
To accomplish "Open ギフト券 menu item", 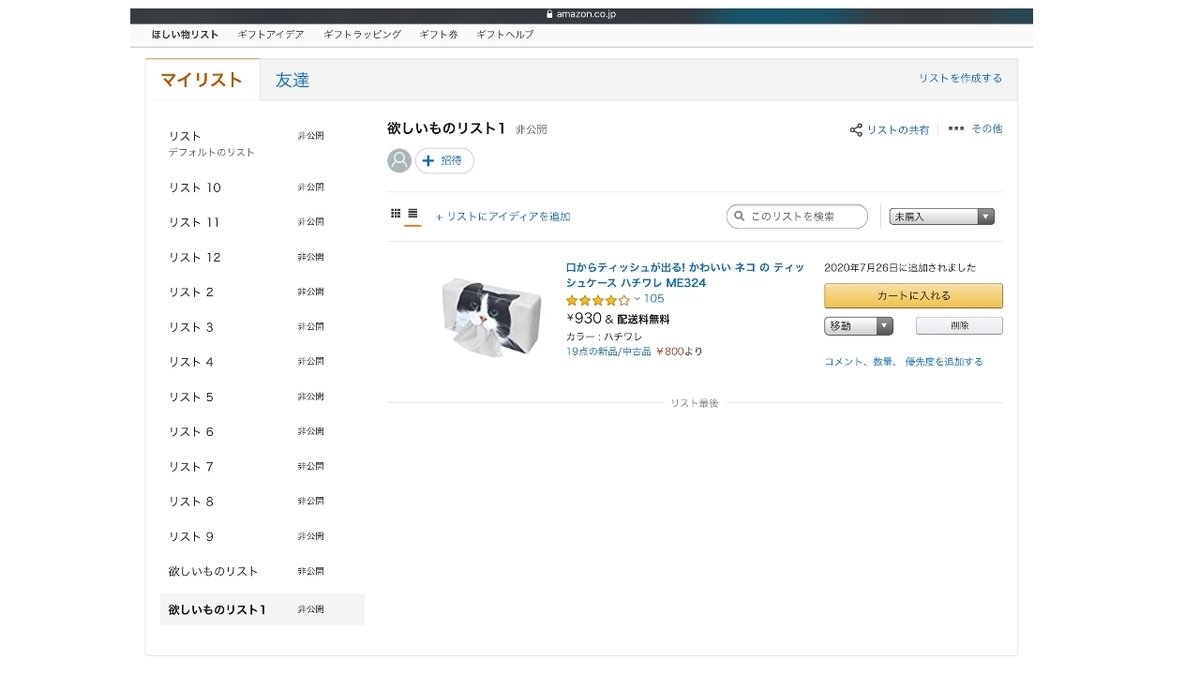I will click(439, 34).
